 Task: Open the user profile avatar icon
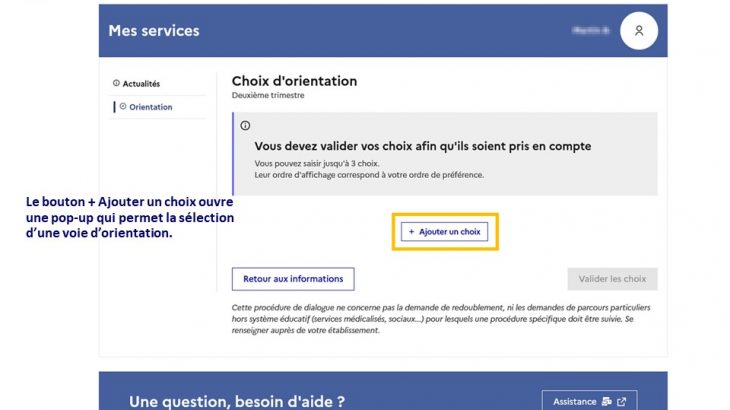click(x=638, y=31)
